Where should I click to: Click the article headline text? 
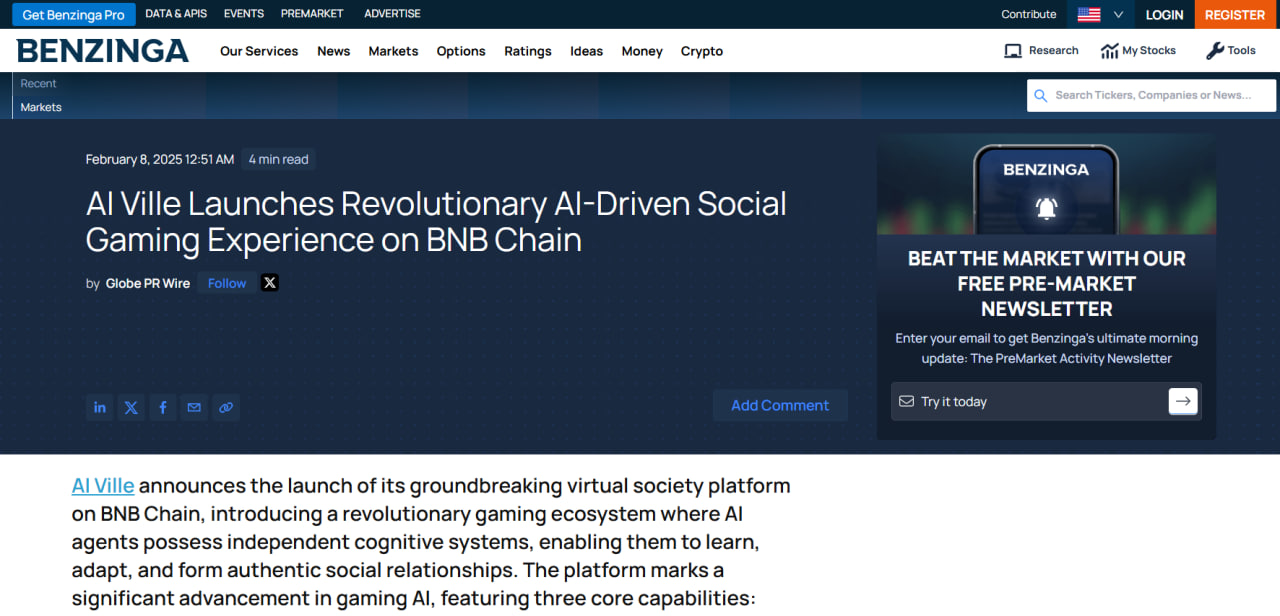[436, 222]
